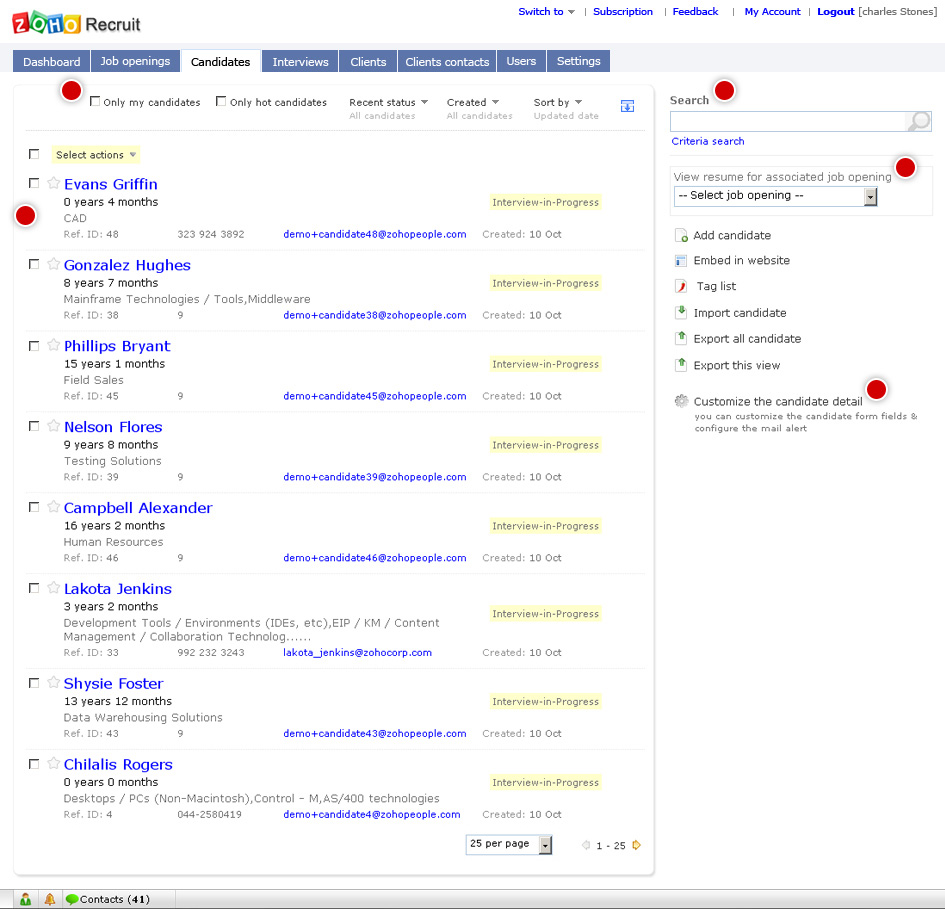The height and width of the screenshot is (909, 945).
Task: Click the Add candidate page icon
Action: coord(681,236)
